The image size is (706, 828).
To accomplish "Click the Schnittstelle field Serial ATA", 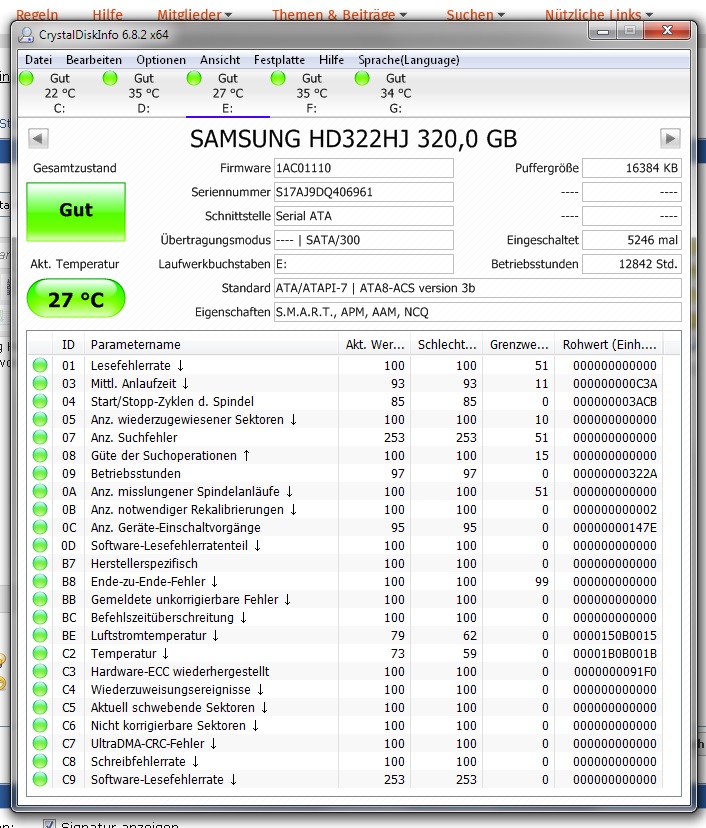I will (363, 216).
